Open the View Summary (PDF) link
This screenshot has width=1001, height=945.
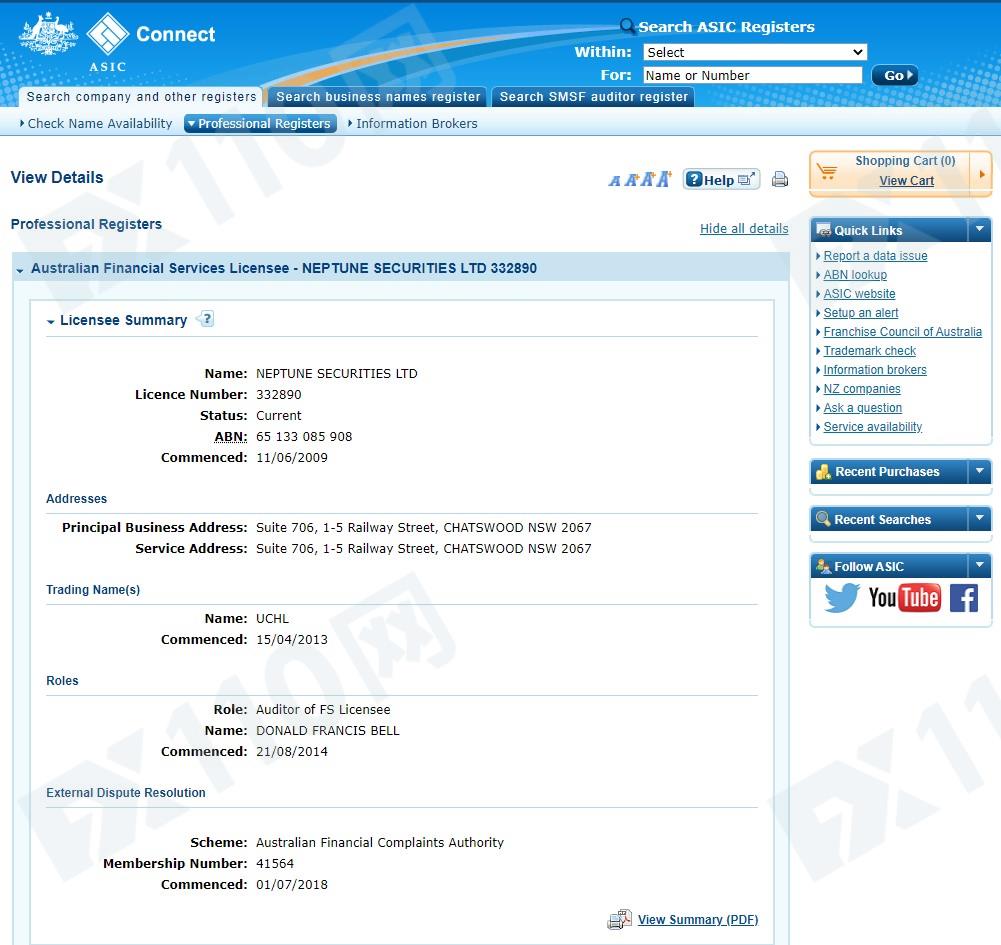coord(698,919)
